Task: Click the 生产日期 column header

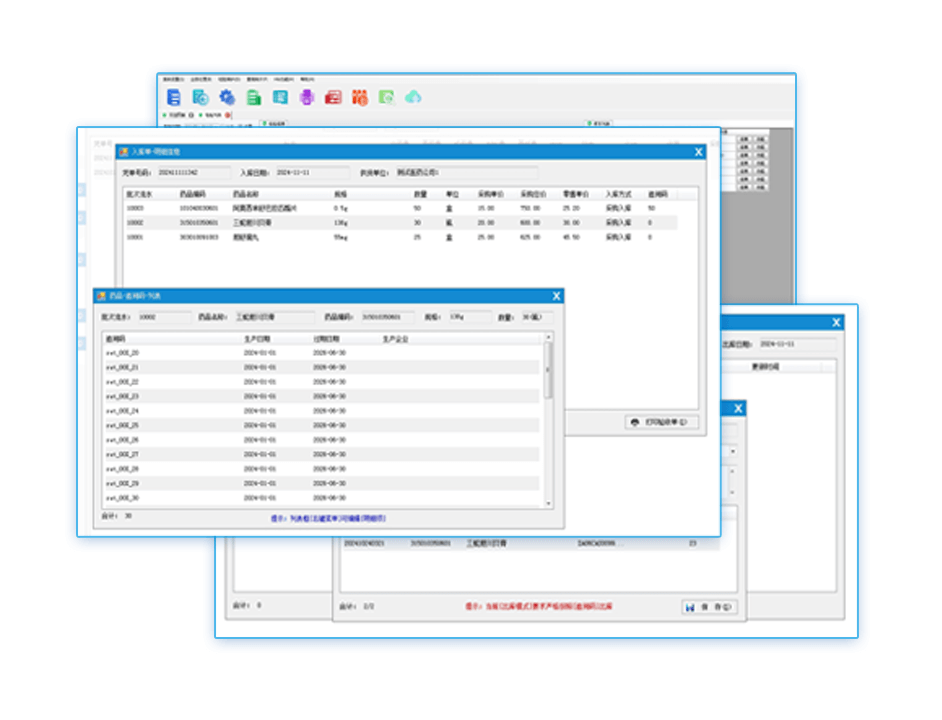Action: (x=259, y=339)
